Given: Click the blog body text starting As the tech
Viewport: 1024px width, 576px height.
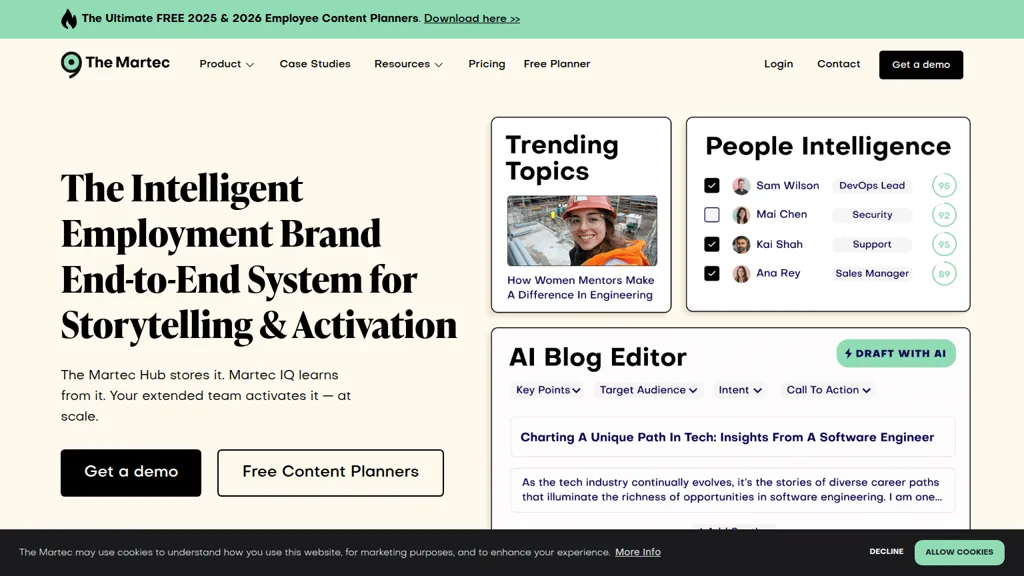Looking at the screenshot, I should [733, 490].
